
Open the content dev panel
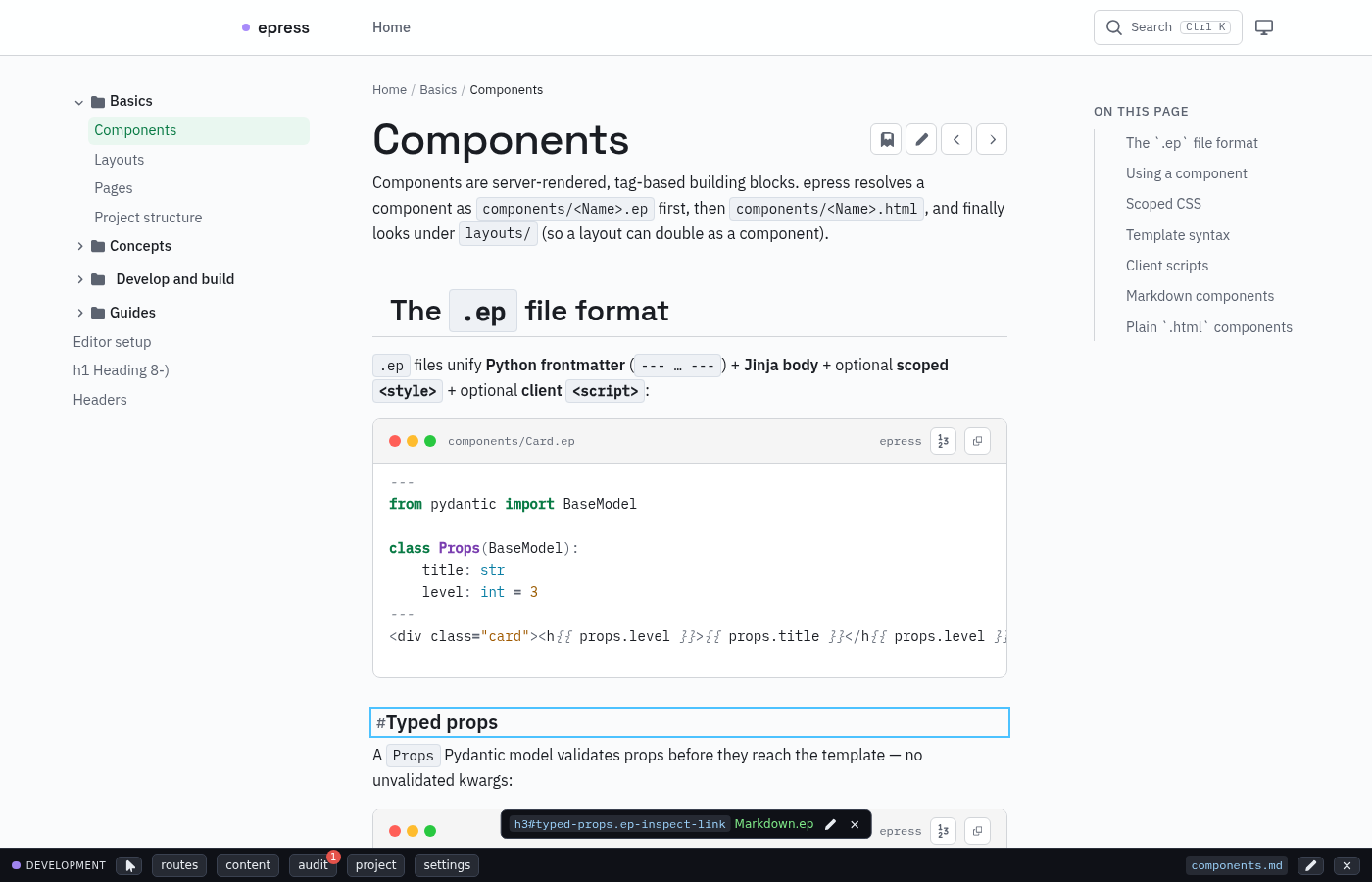pos(248,865)
